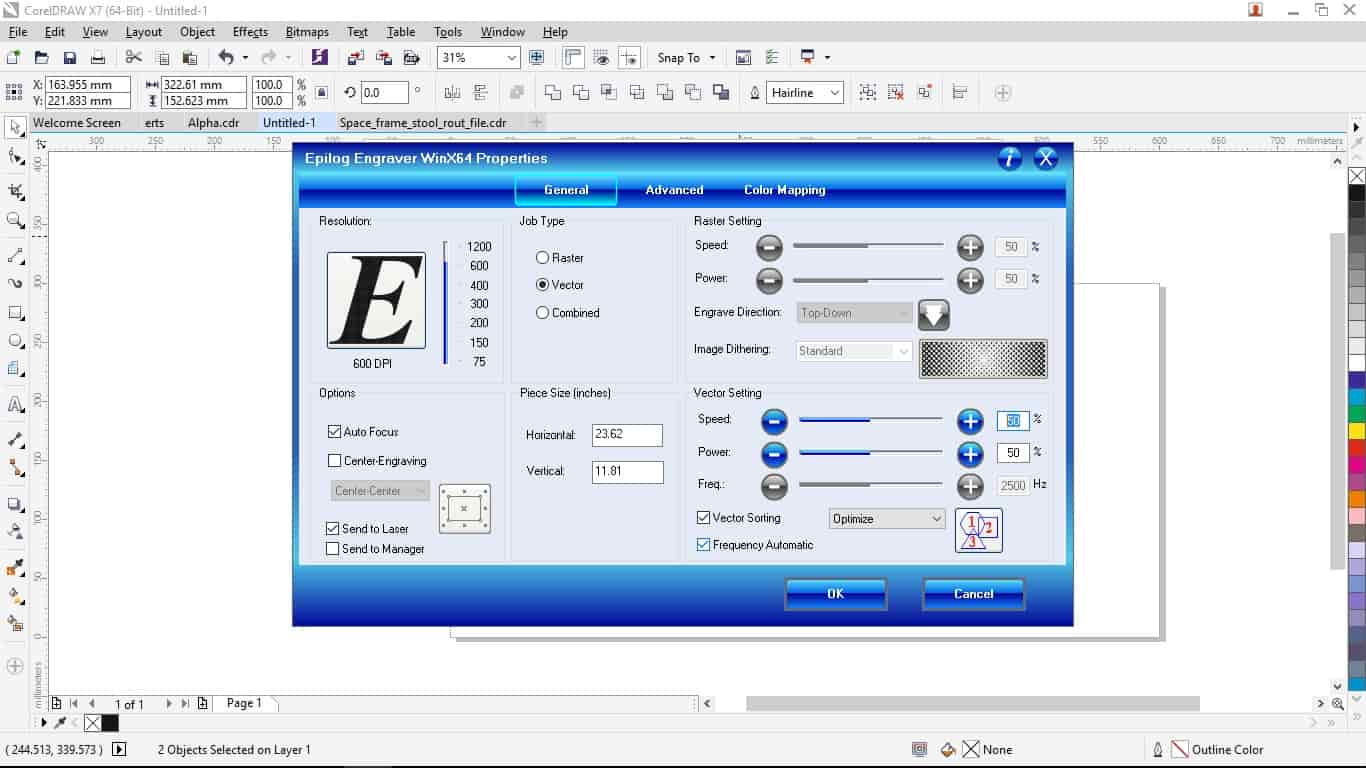Enable the Center-Engraving checkbox
1366x768 pixels.
coord(335,461)
